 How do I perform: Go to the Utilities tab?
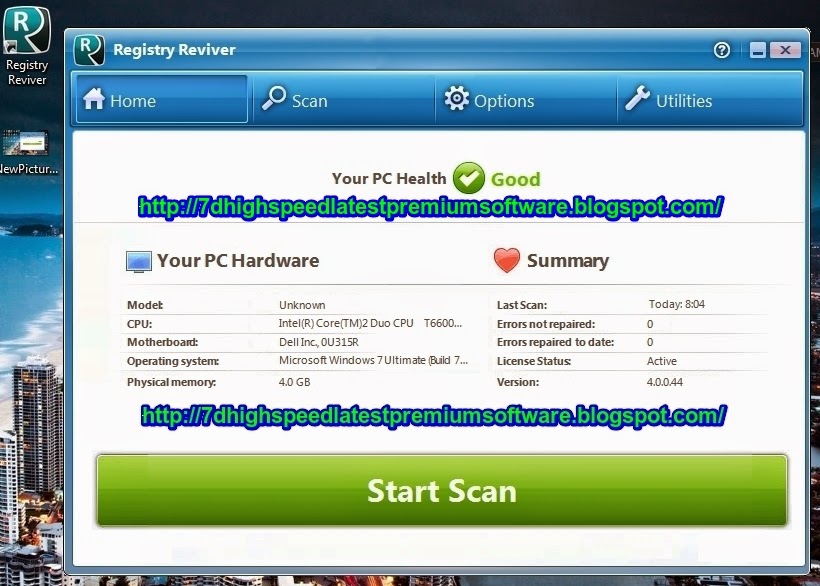[710, 99]
